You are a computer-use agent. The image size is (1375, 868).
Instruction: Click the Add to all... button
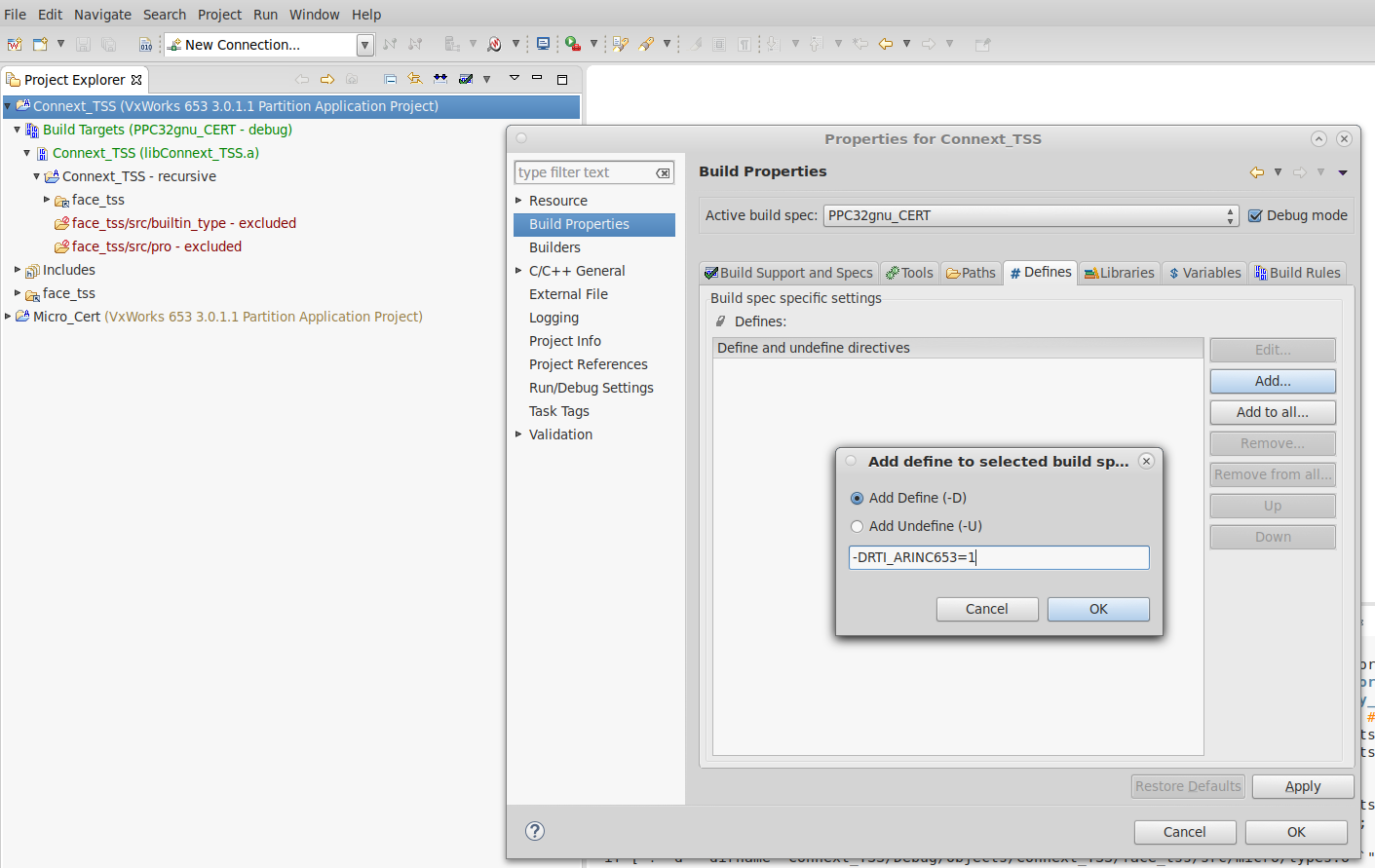click(x=1273, y=412)
